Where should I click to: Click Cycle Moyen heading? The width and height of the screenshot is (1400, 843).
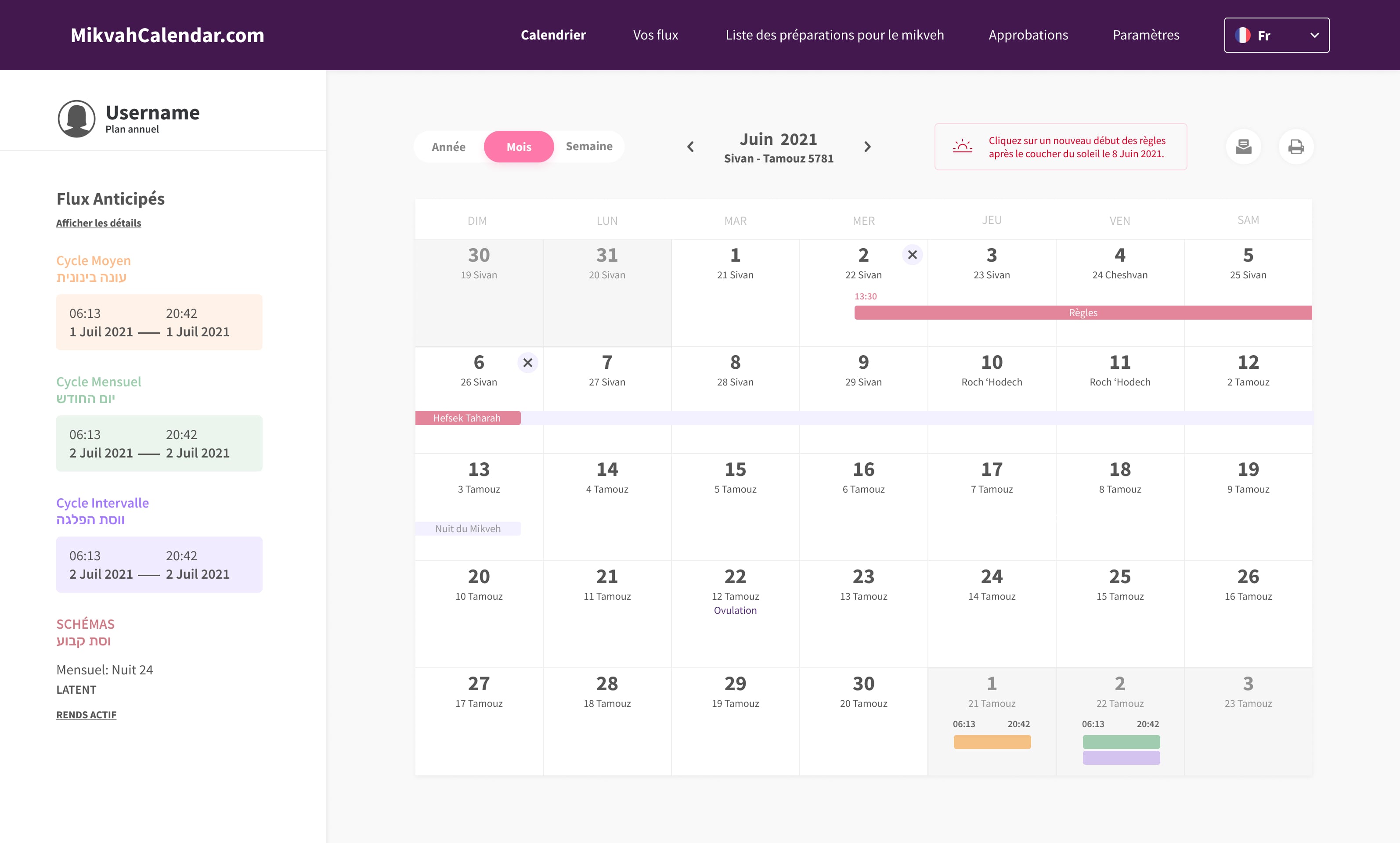93,261
